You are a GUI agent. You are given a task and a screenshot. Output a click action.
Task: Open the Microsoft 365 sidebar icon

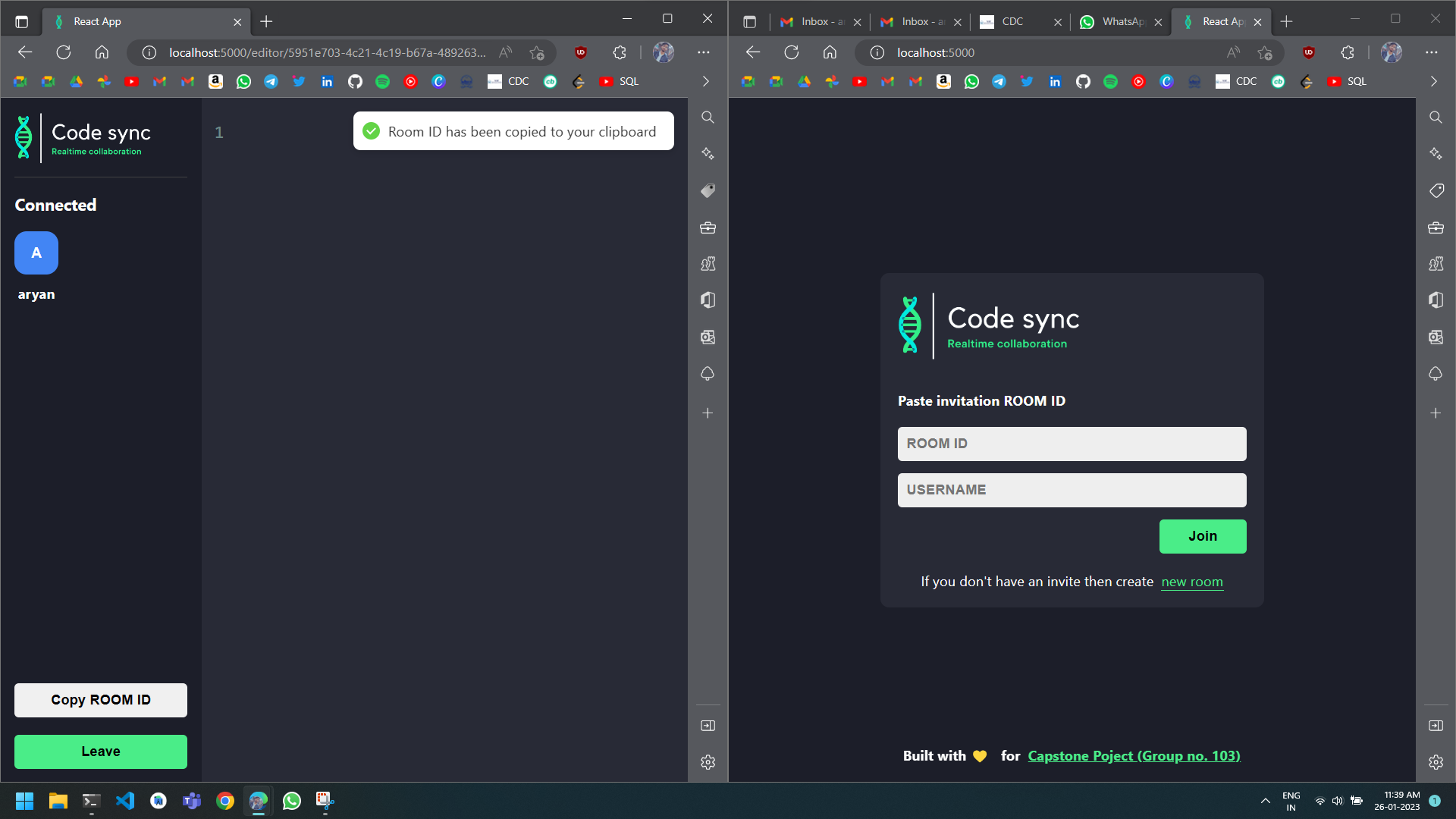pos(708,300)
